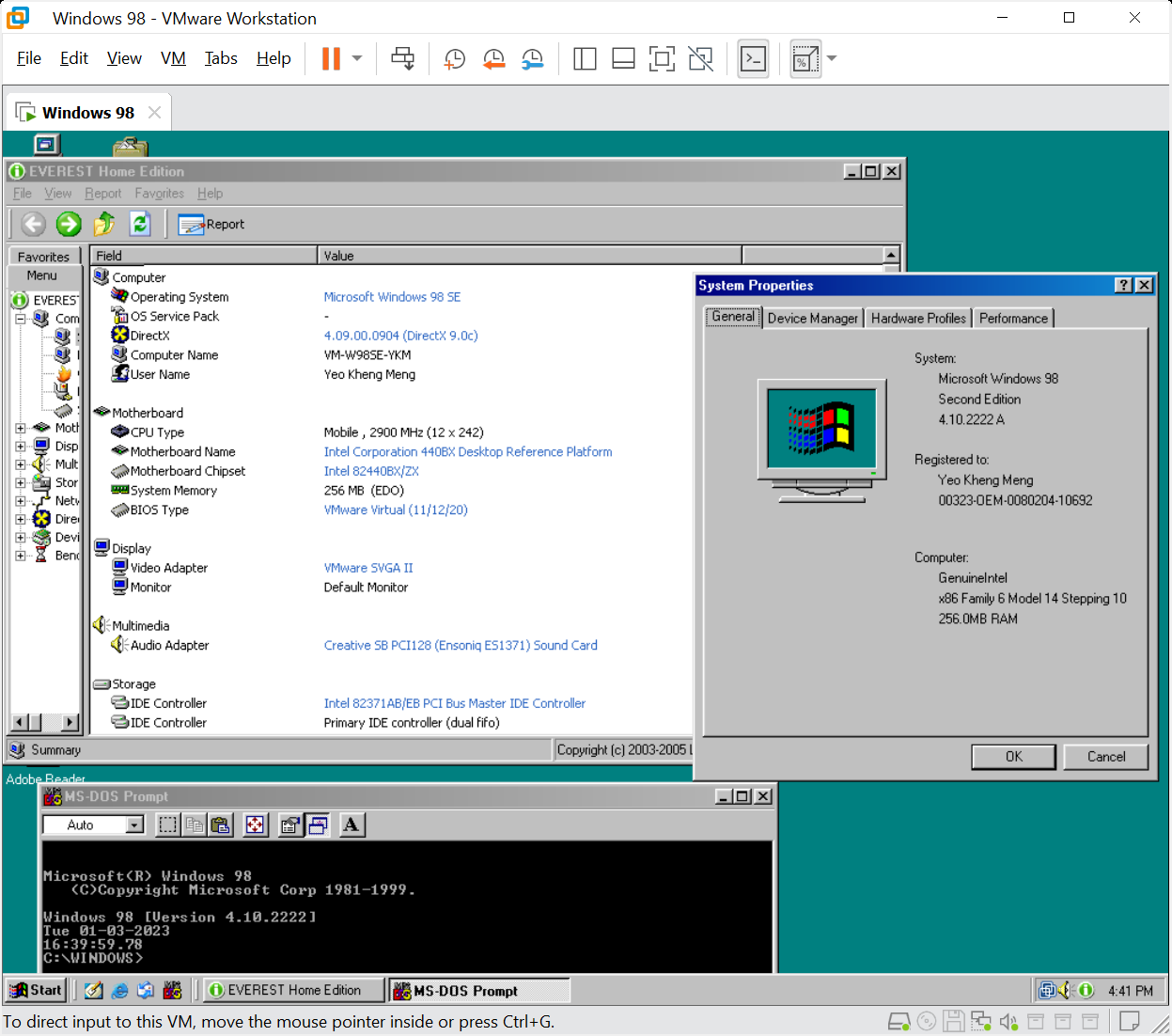Open the Windows 98 Start button
The width and height of the screenshot is (1172, 1036).
click(x=35, y=990)
